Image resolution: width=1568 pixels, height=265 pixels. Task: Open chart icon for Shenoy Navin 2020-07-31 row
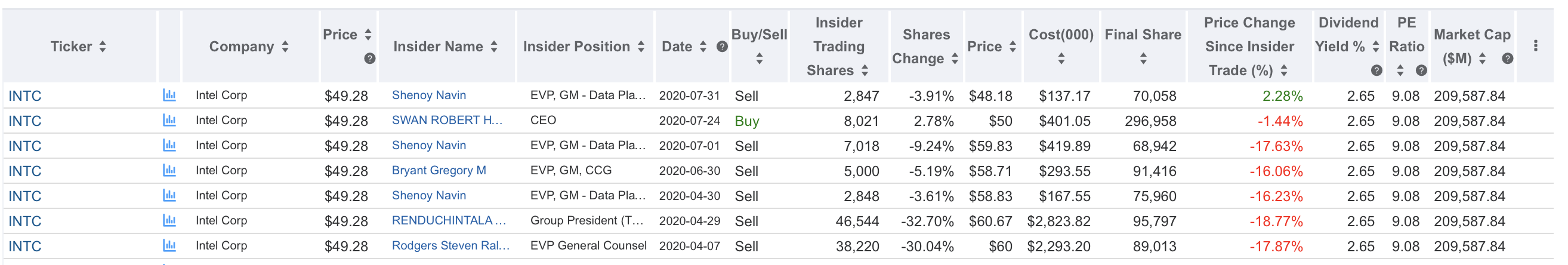(169, 95)
